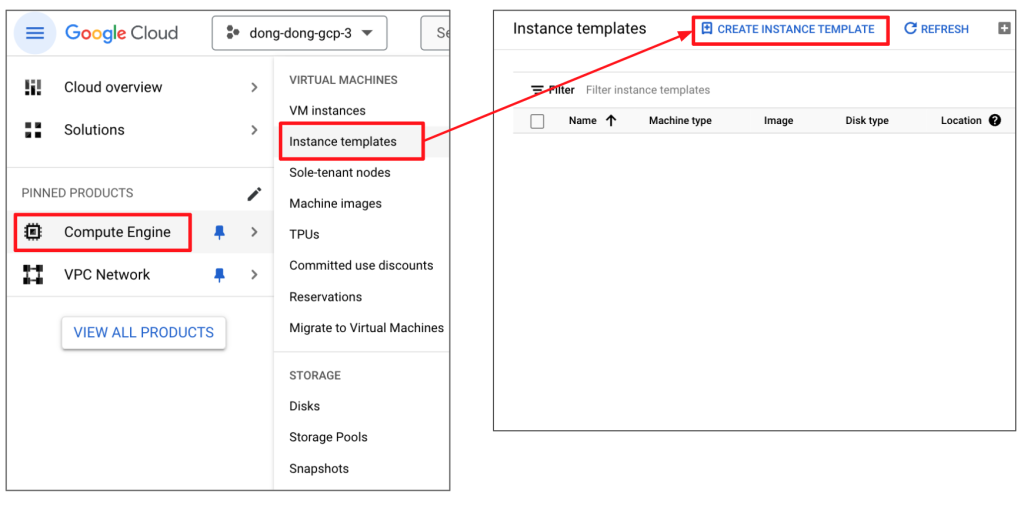This screenshot has height=506, width=1024.
Task: Click the Google Cloud logo
Action: 121,33
